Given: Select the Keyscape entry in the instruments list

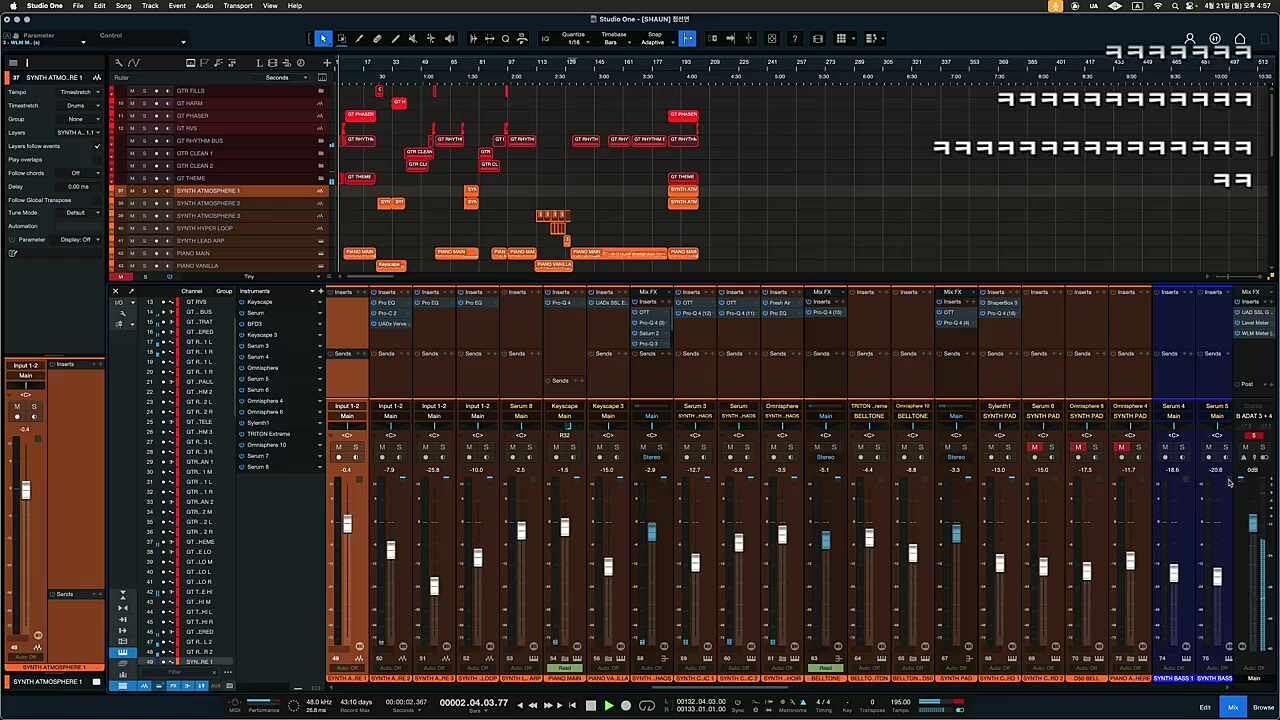Looking at the screenshot, I should (x=260, y=302).
